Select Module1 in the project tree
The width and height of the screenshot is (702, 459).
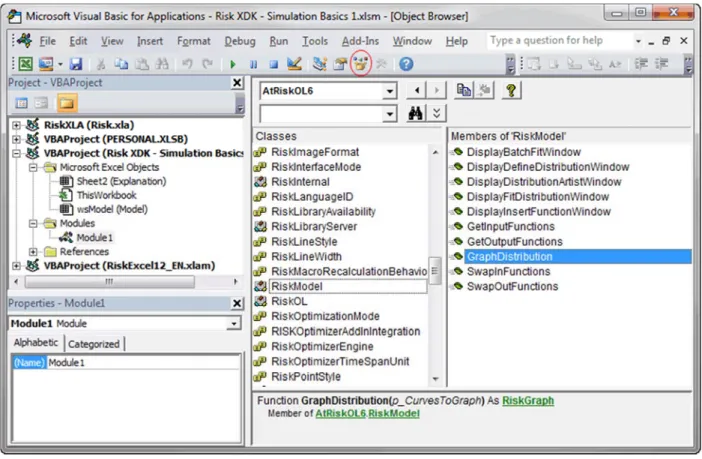point(94,237)
